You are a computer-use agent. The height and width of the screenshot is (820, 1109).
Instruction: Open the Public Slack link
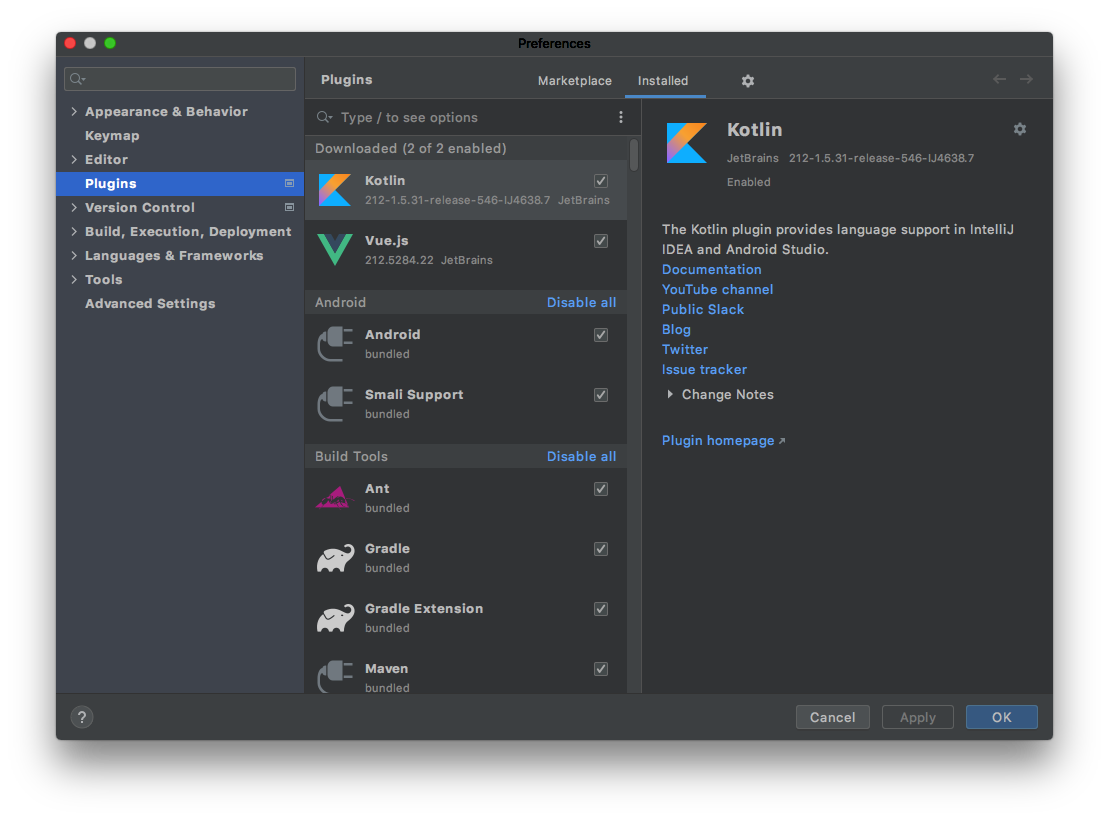(703, 309)
